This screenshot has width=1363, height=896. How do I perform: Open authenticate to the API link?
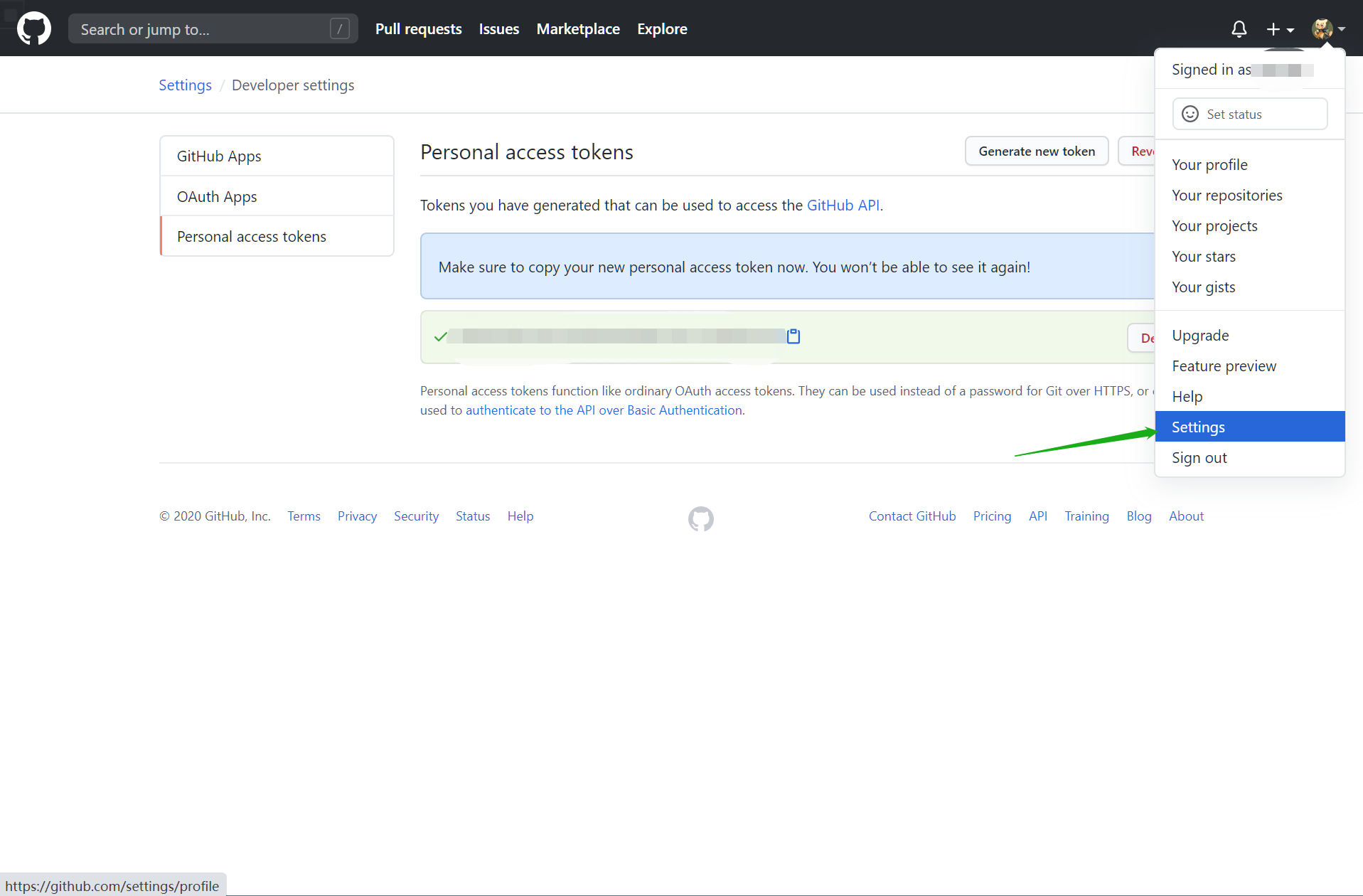click(x=604, y=410)
